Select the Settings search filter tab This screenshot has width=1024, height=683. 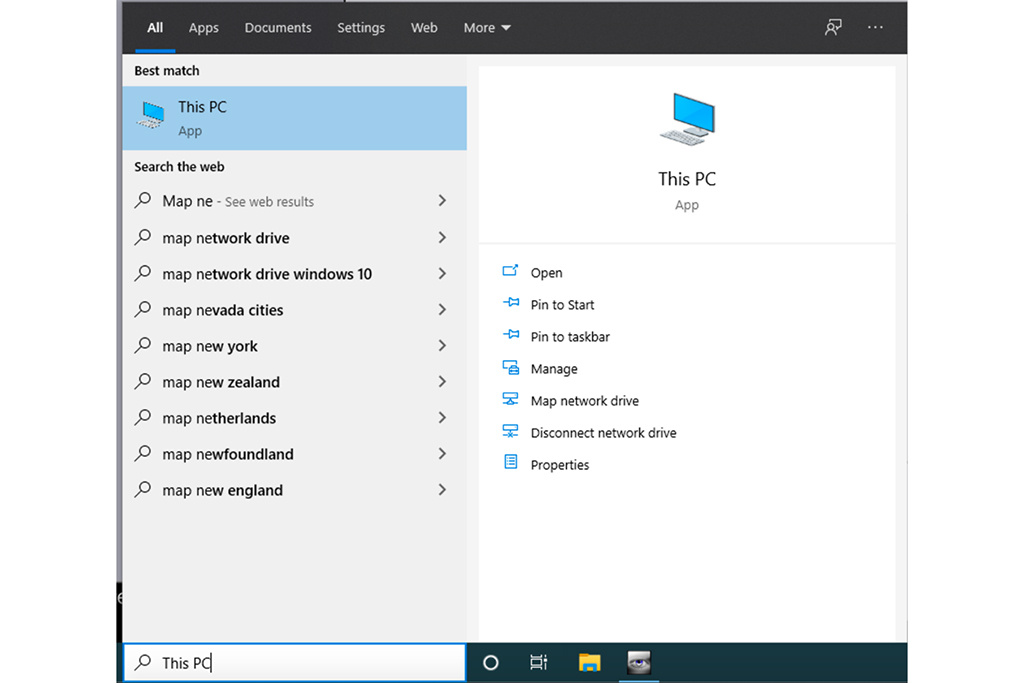pyautogui.click(x=361, y=28)
